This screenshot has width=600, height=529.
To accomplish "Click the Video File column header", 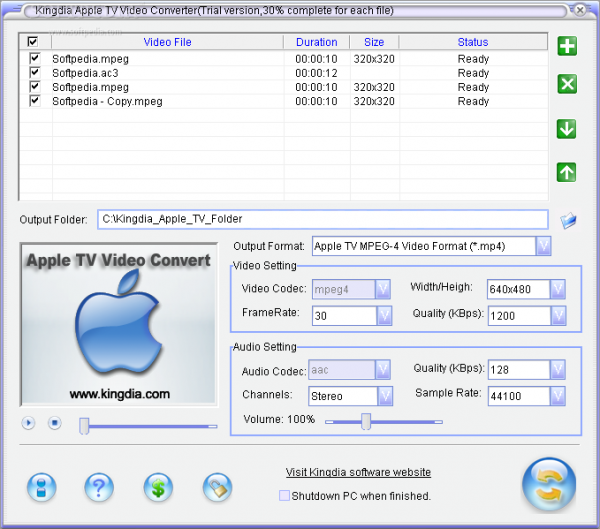I will pos(167,42).
